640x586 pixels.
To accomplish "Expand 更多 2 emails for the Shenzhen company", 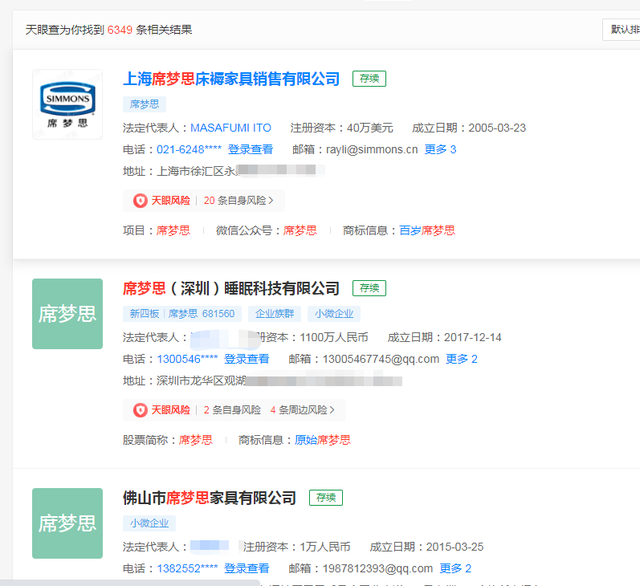I will coord(461,359).
